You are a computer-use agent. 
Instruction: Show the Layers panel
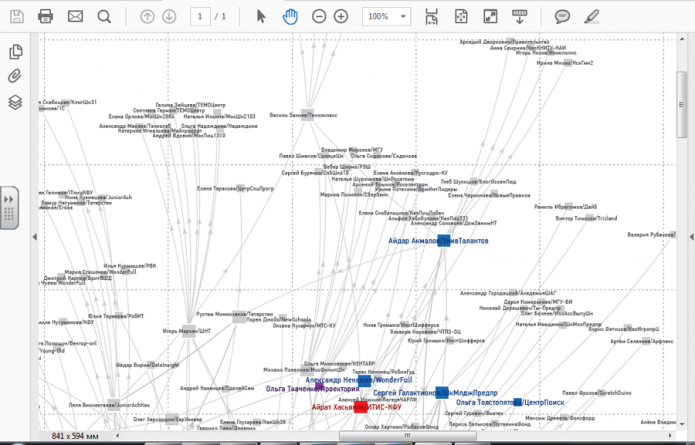point(15,102)
